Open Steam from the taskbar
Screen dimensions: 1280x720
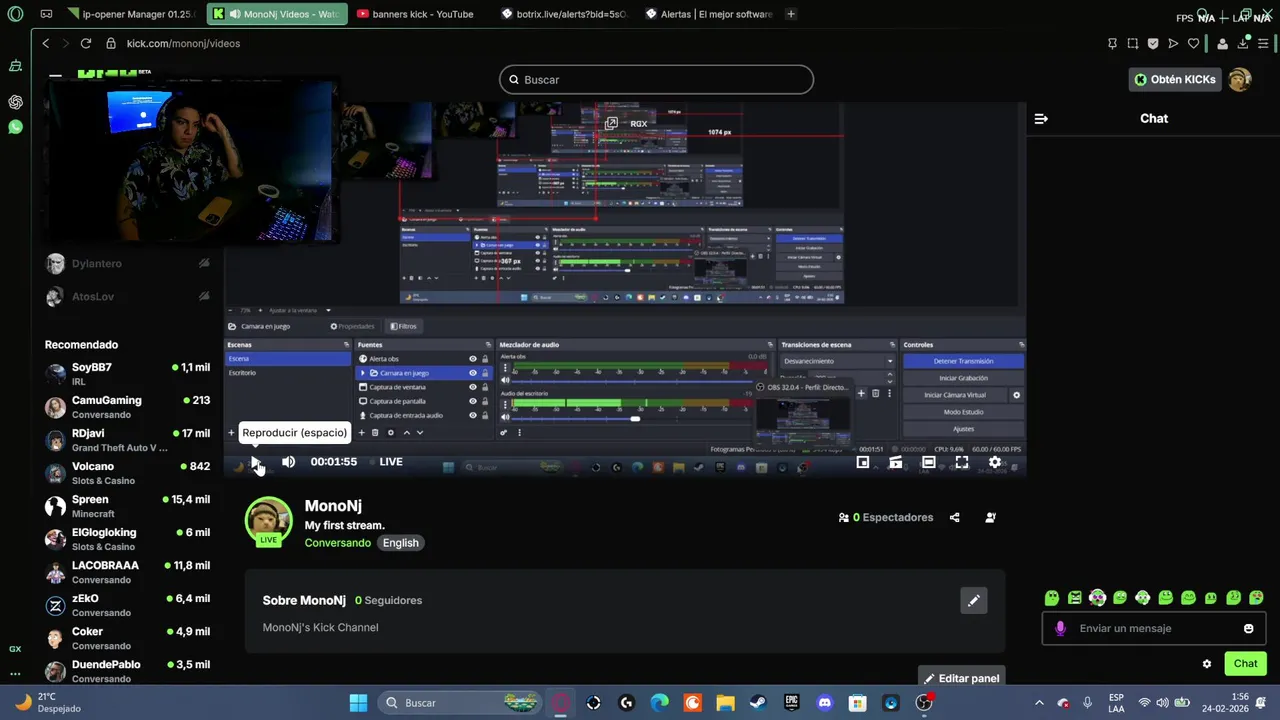759,703
